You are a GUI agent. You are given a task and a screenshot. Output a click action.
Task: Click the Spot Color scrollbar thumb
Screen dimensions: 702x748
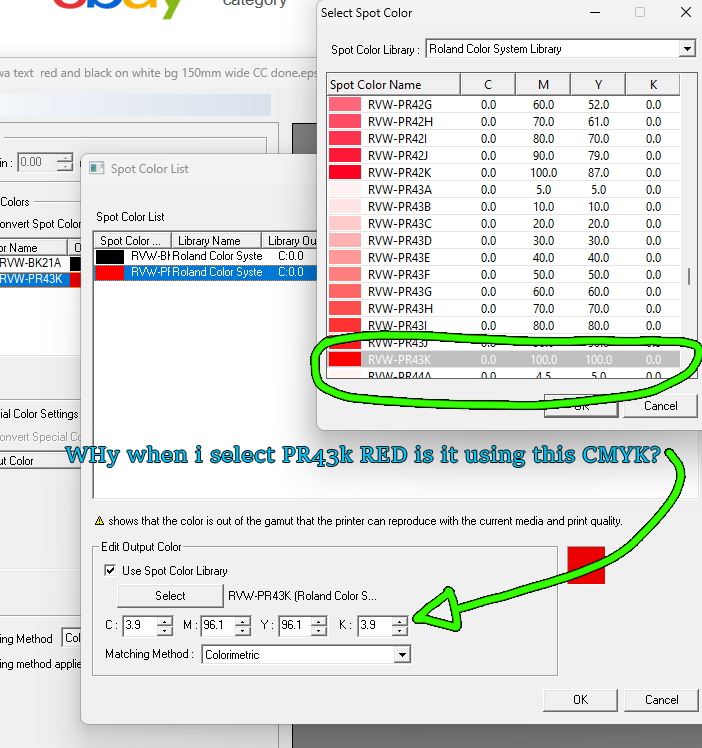click(689, 276)
